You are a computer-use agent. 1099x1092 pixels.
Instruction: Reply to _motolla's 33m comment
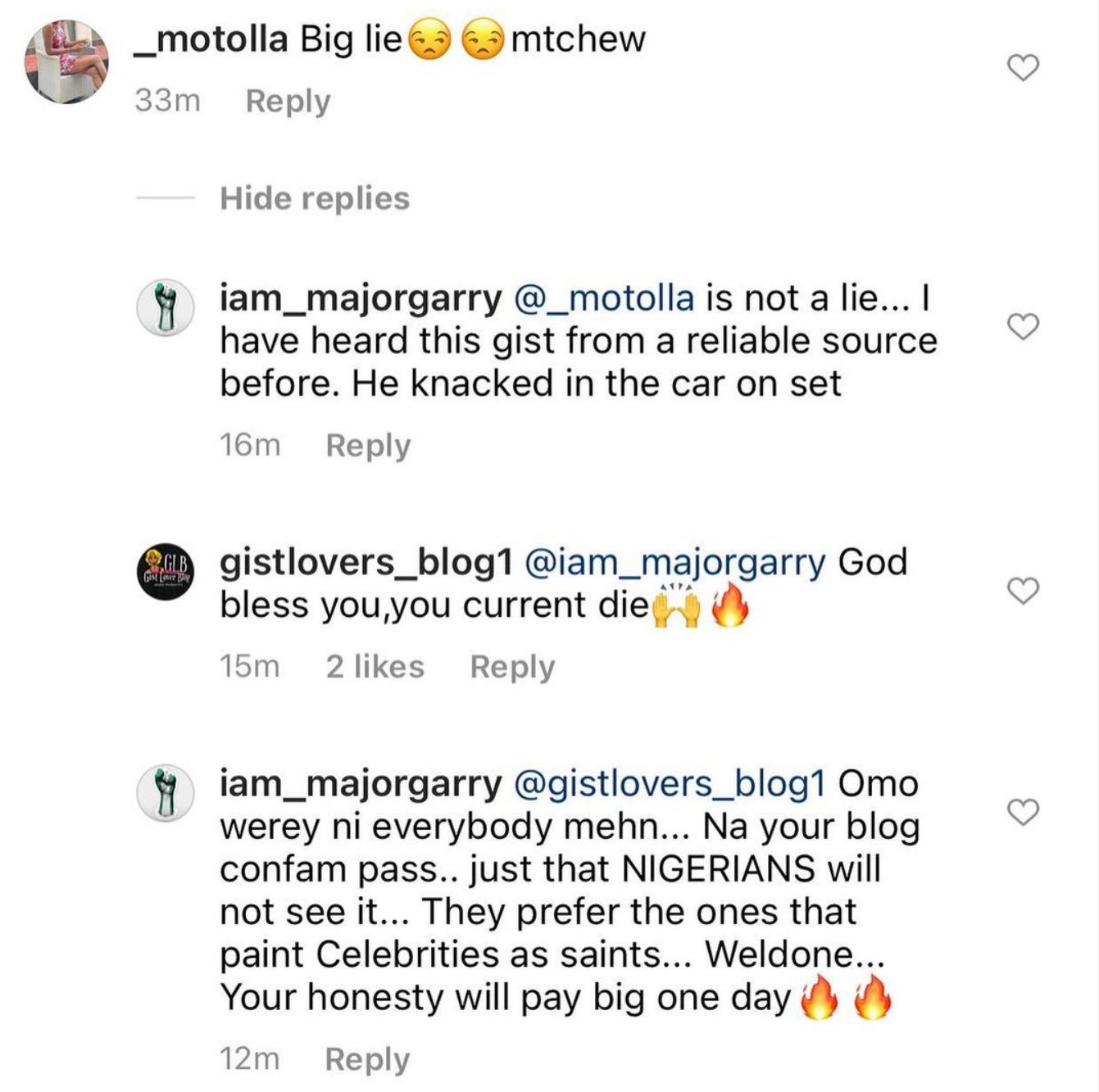[x=288, y=101]
